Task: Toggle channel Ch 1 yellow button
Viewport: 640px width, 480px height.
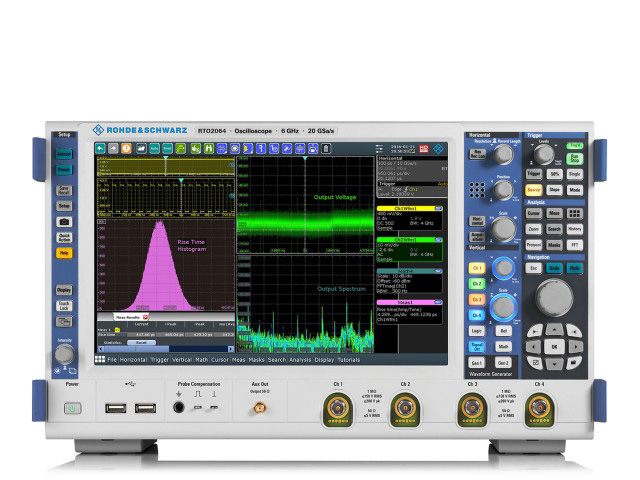Action: point(477,268)
